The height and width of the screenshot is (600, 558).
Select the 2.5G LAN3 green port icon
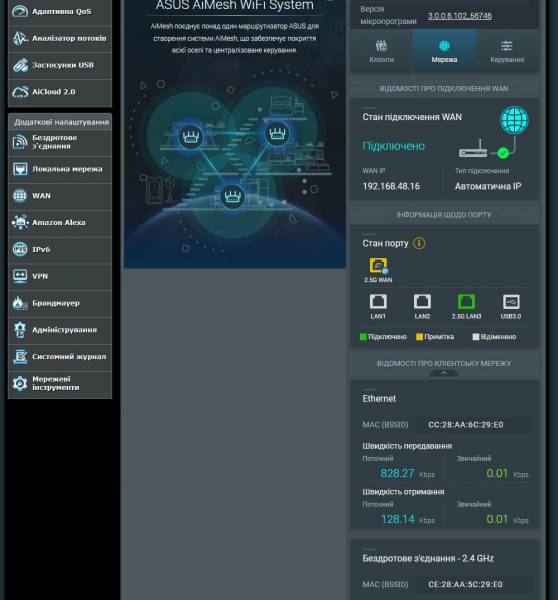point(466,302)
